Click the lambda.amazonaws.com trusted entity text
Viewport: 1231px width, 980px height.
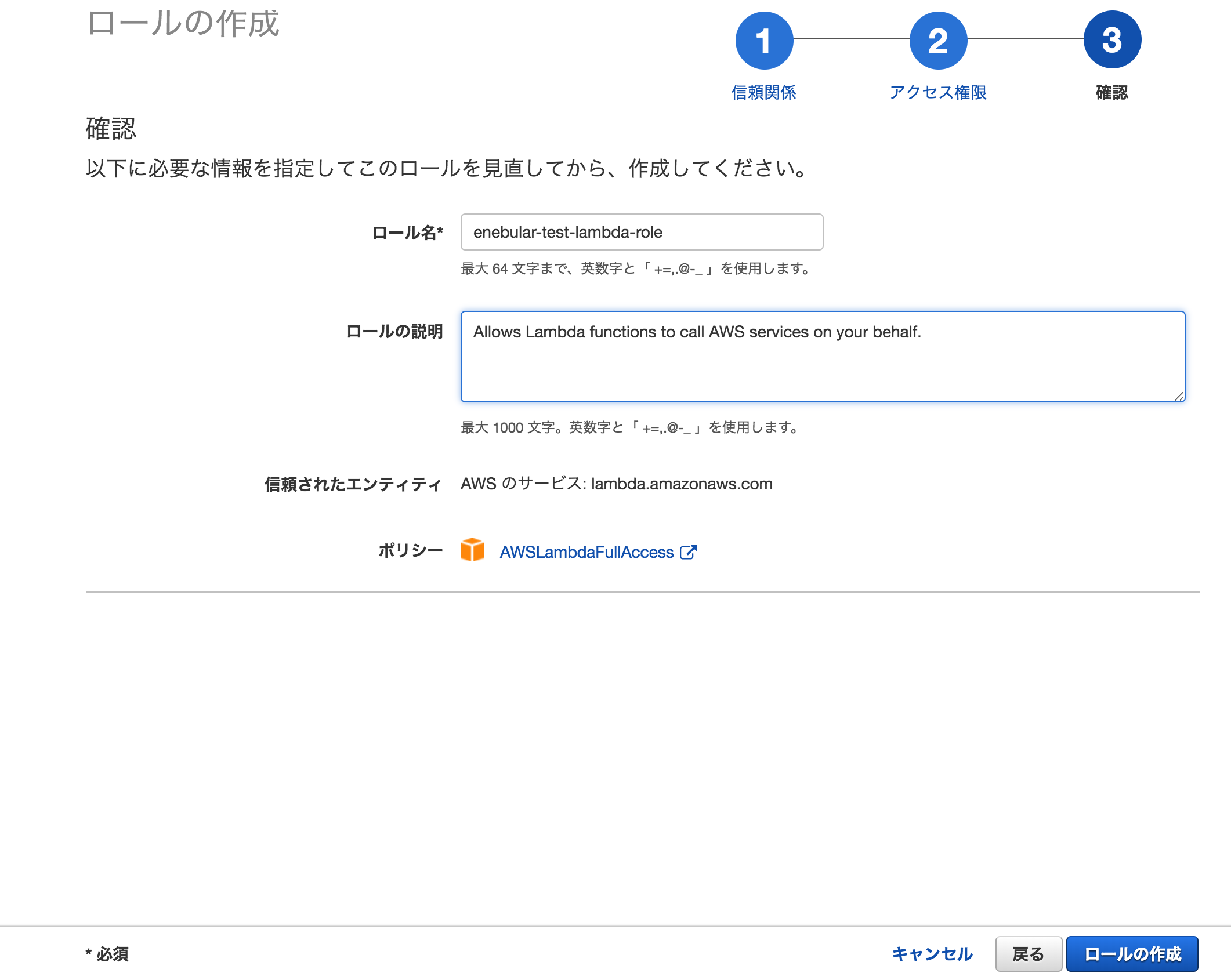(x=681, y=484)
